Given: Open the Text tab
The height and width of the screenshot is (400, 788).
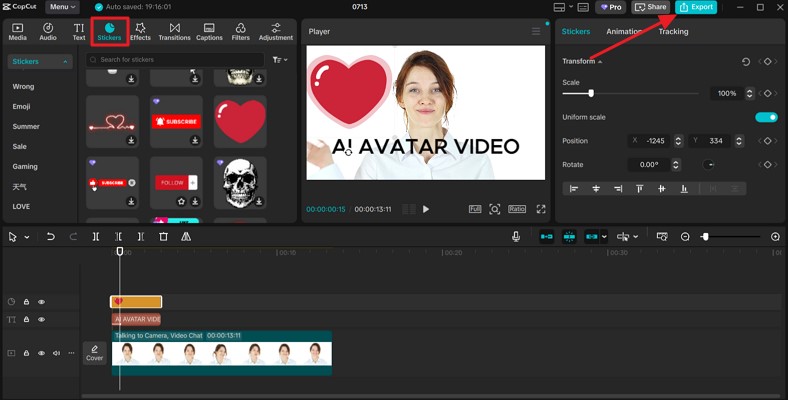Looking at the screenshot, I should pos(79,32).
